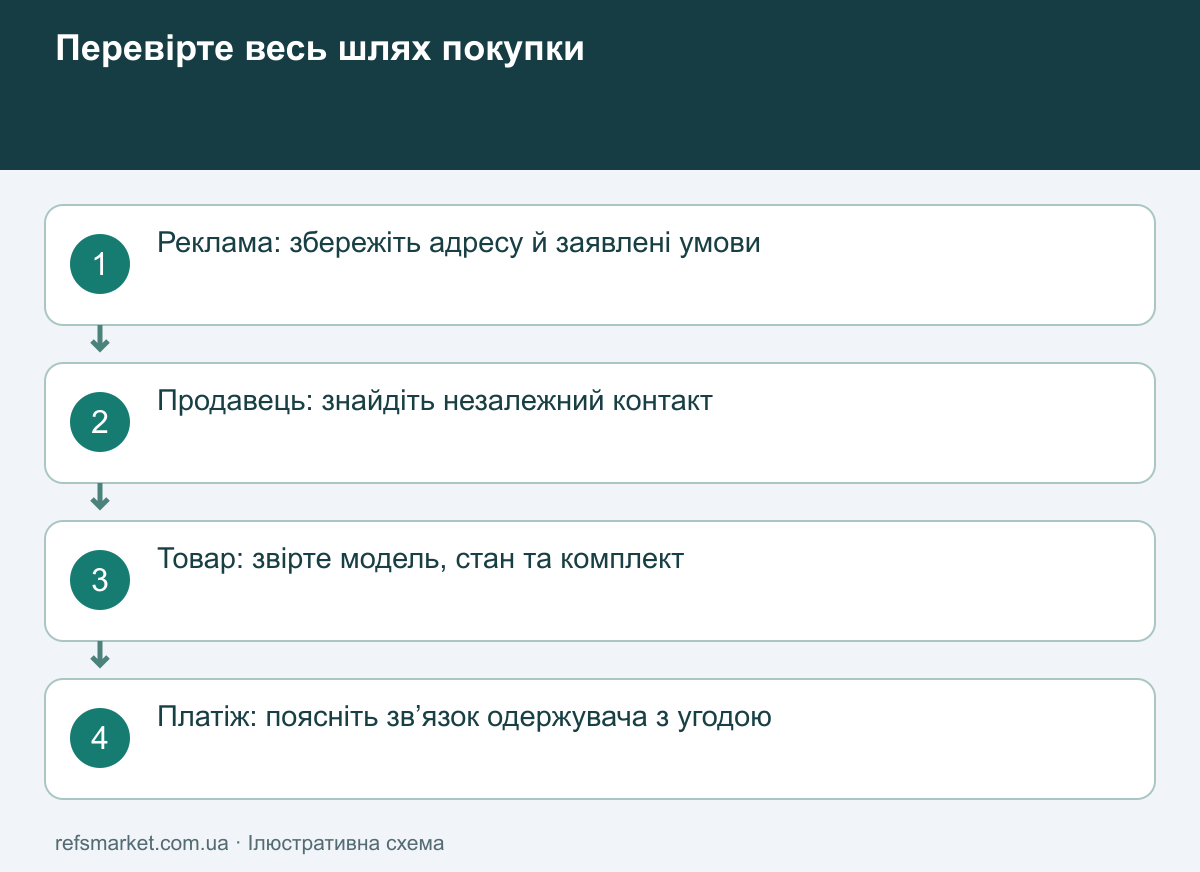This screenshot has width=1200, height=872.
Task: Select the step 2 number circle
Action: coord(100,422)
